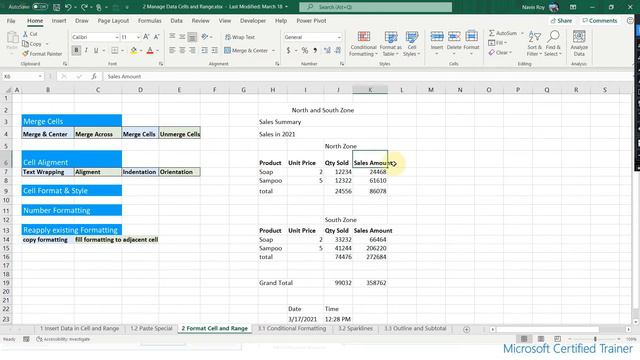Switch to Page Break Preview in status bar
The height and width of the screenshot is (360, 640).
click(557, 339)
